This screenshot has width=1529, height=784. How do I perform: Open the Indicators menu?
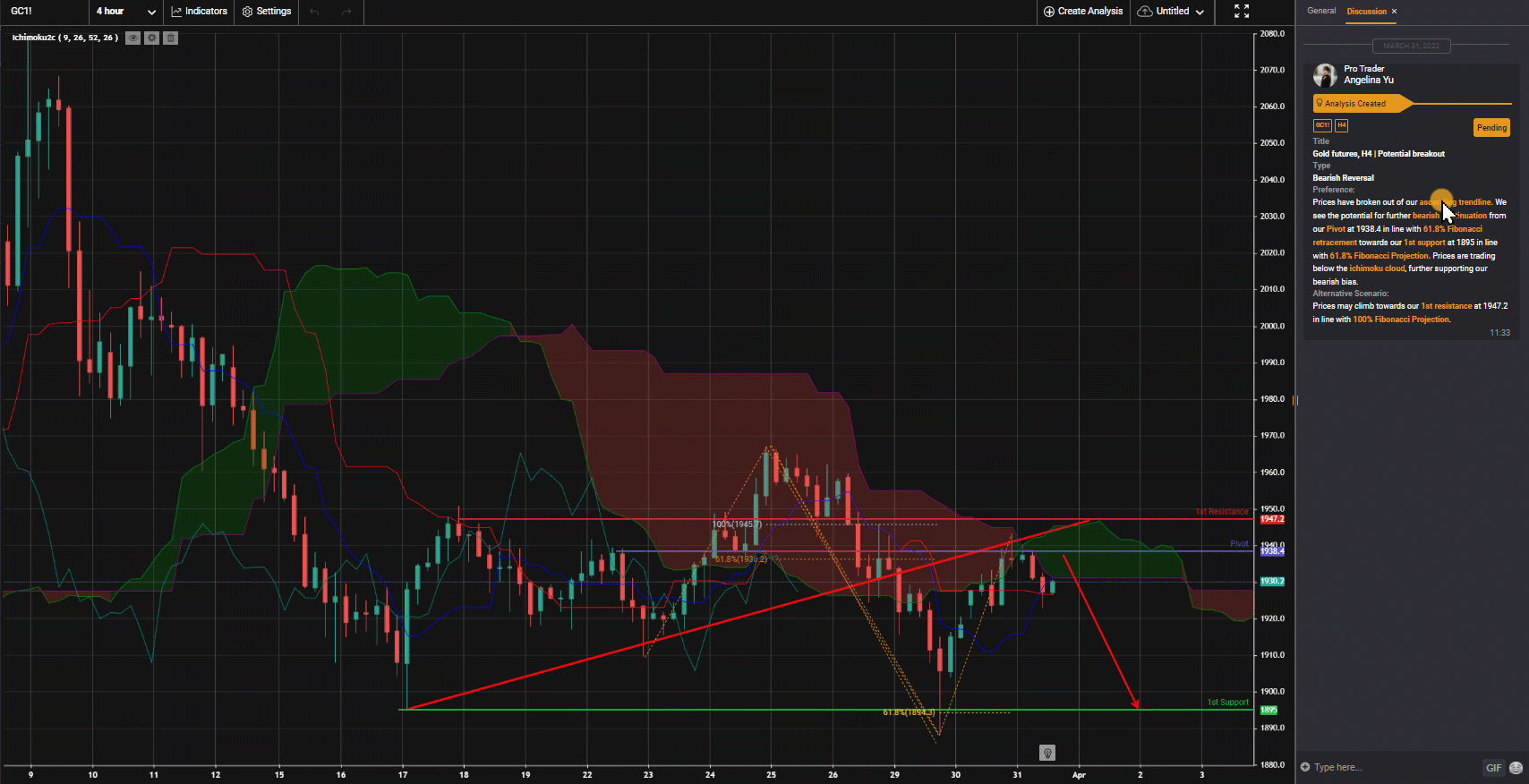[199, 12]
